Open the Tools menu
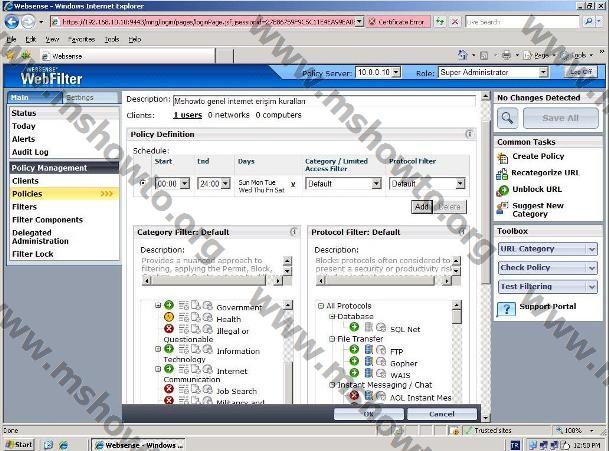The width and height of the screenshot is (609, 451). click(x=111, y=39)
